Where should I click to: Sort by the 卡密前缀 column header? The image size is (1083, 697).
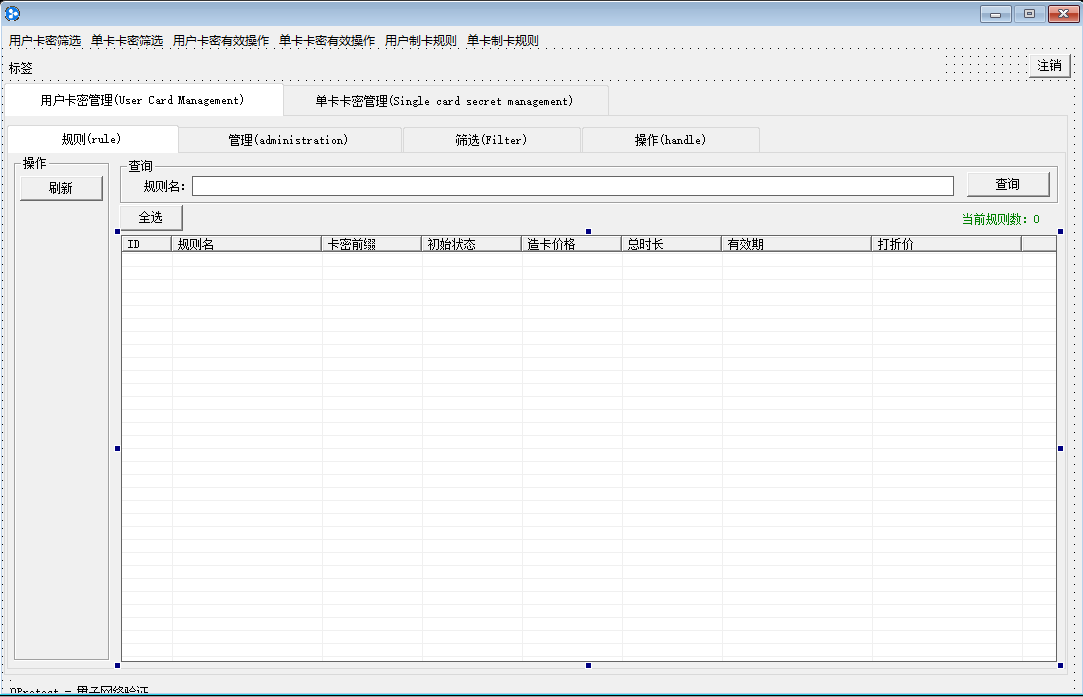(x=371, y=244)
